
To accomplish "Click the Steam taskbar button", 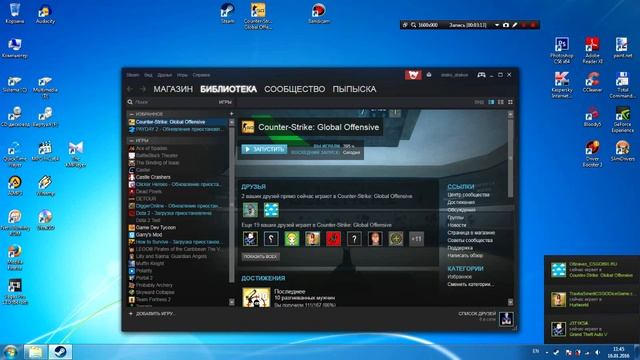I will tap(60, 352).
